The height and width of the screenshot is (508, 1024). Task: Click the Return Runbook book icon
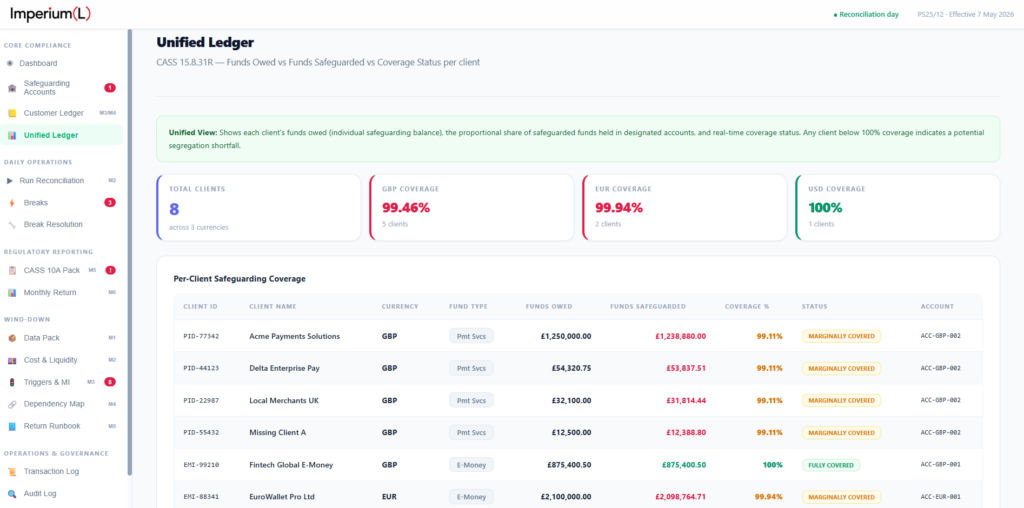point(12,426)
